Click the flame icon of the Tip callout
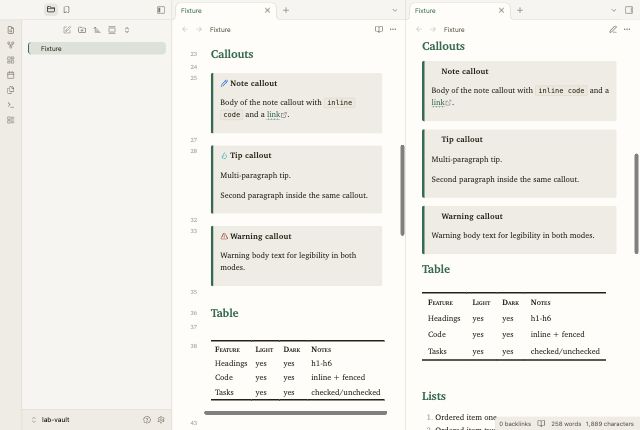The width and height of the screenshot is (640, 430). coord(224,155)
